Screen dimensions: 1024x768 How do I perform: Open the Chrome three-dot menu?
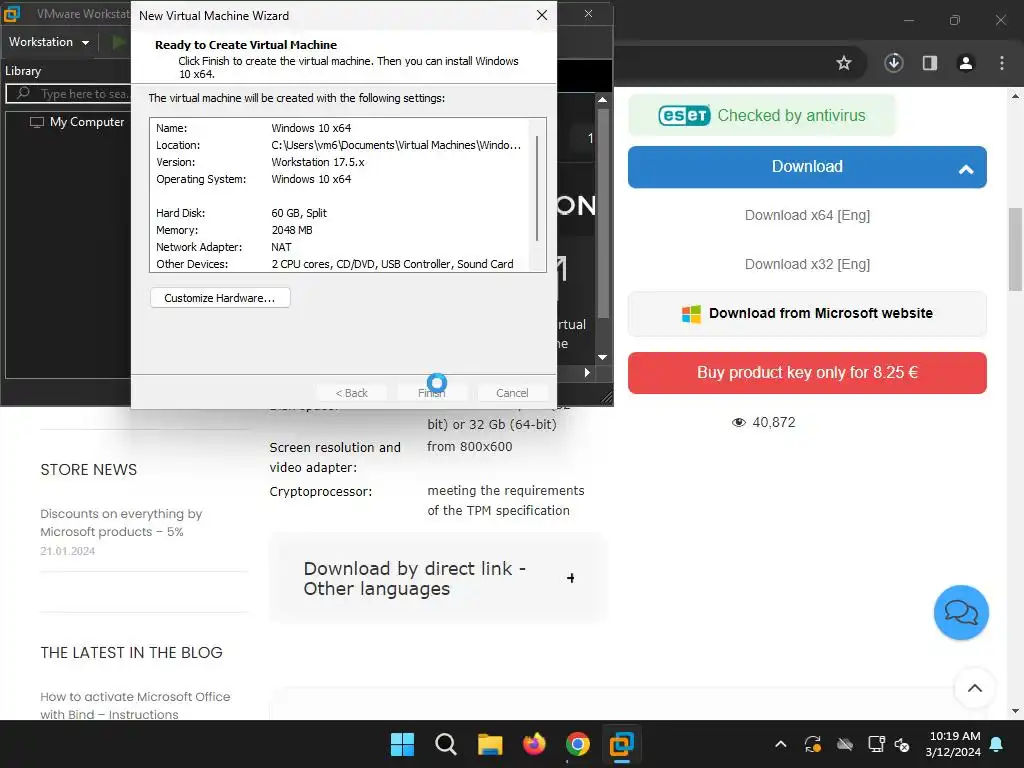pos(1002,63)
